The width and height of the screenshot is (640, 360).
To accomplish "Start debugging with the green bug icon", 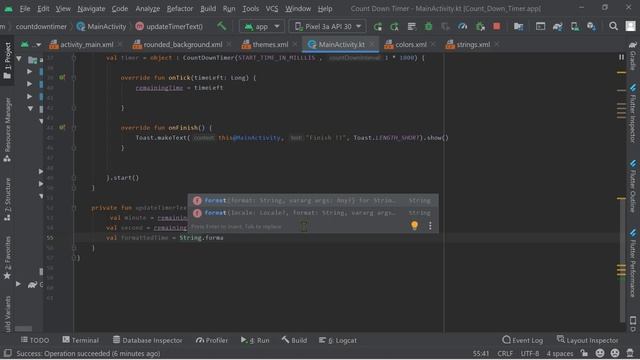I will pyautogui.click(x=428, y=27).
